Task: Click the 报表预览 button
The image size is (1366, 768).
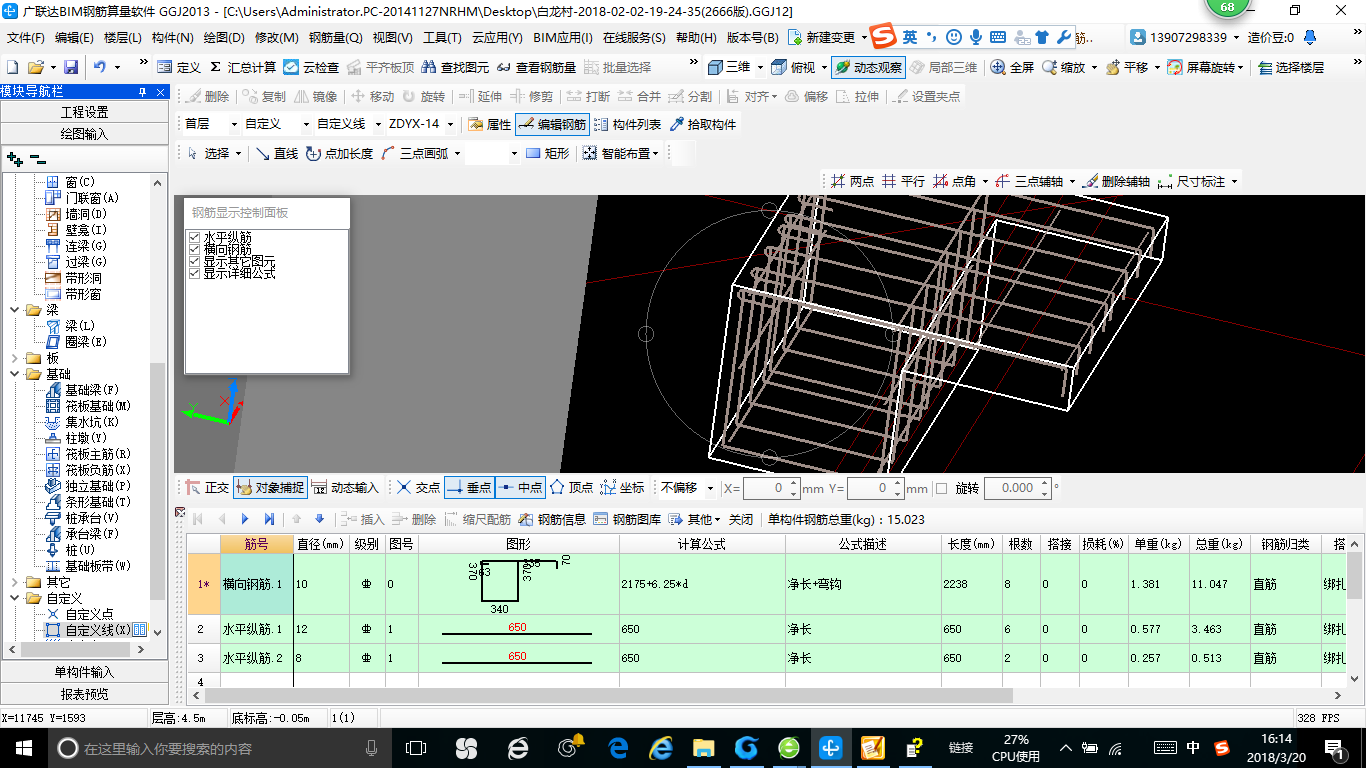Action: [x=85, y=693]
